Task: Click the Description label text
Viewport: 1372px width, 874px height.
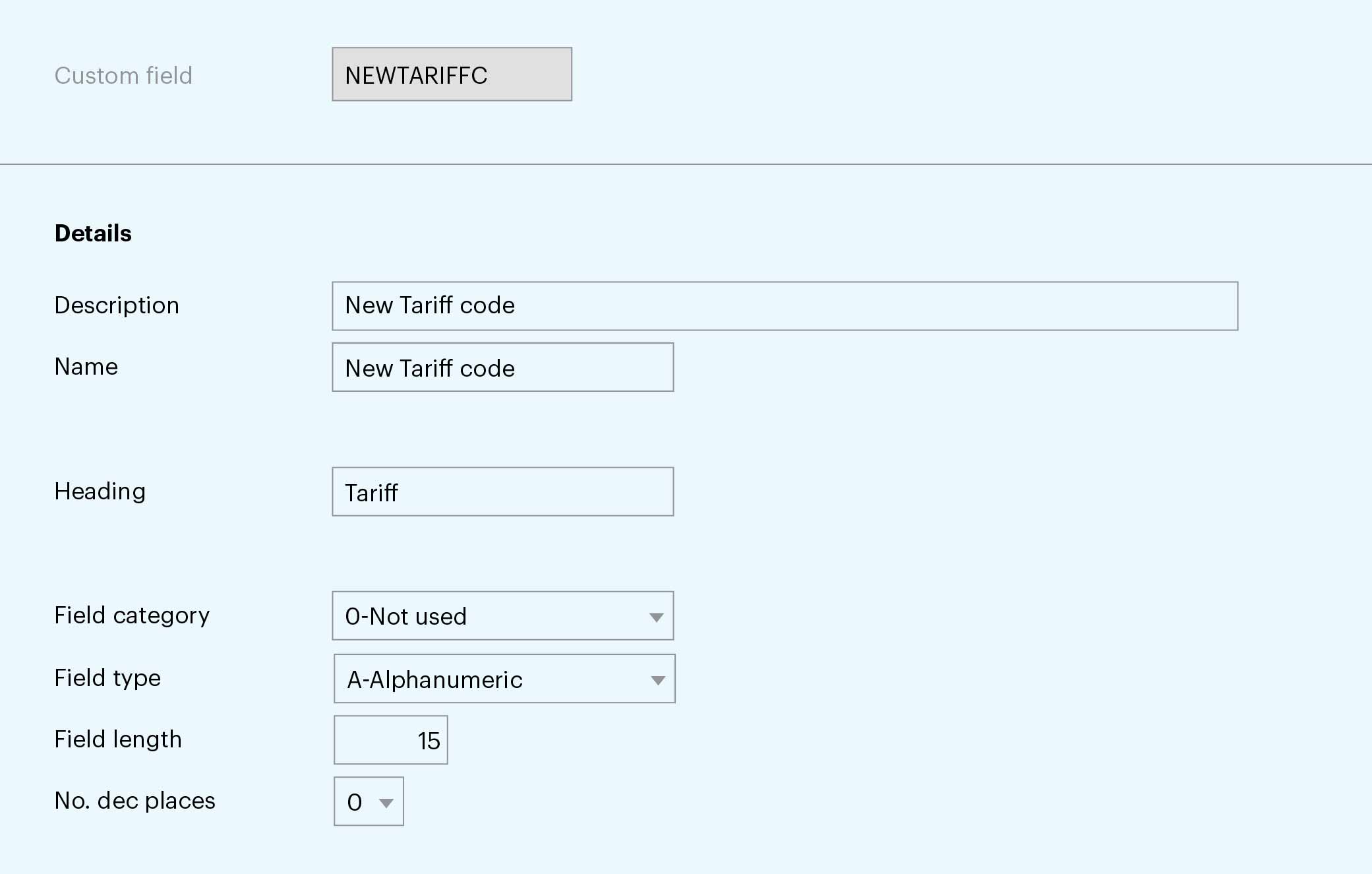Action: (117, 305)
